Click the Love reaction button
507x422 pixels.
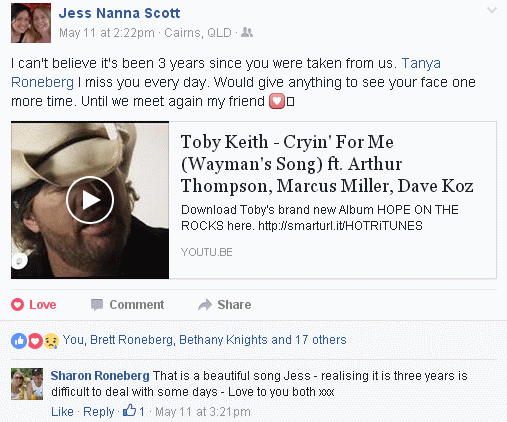(x=34, y=305)
